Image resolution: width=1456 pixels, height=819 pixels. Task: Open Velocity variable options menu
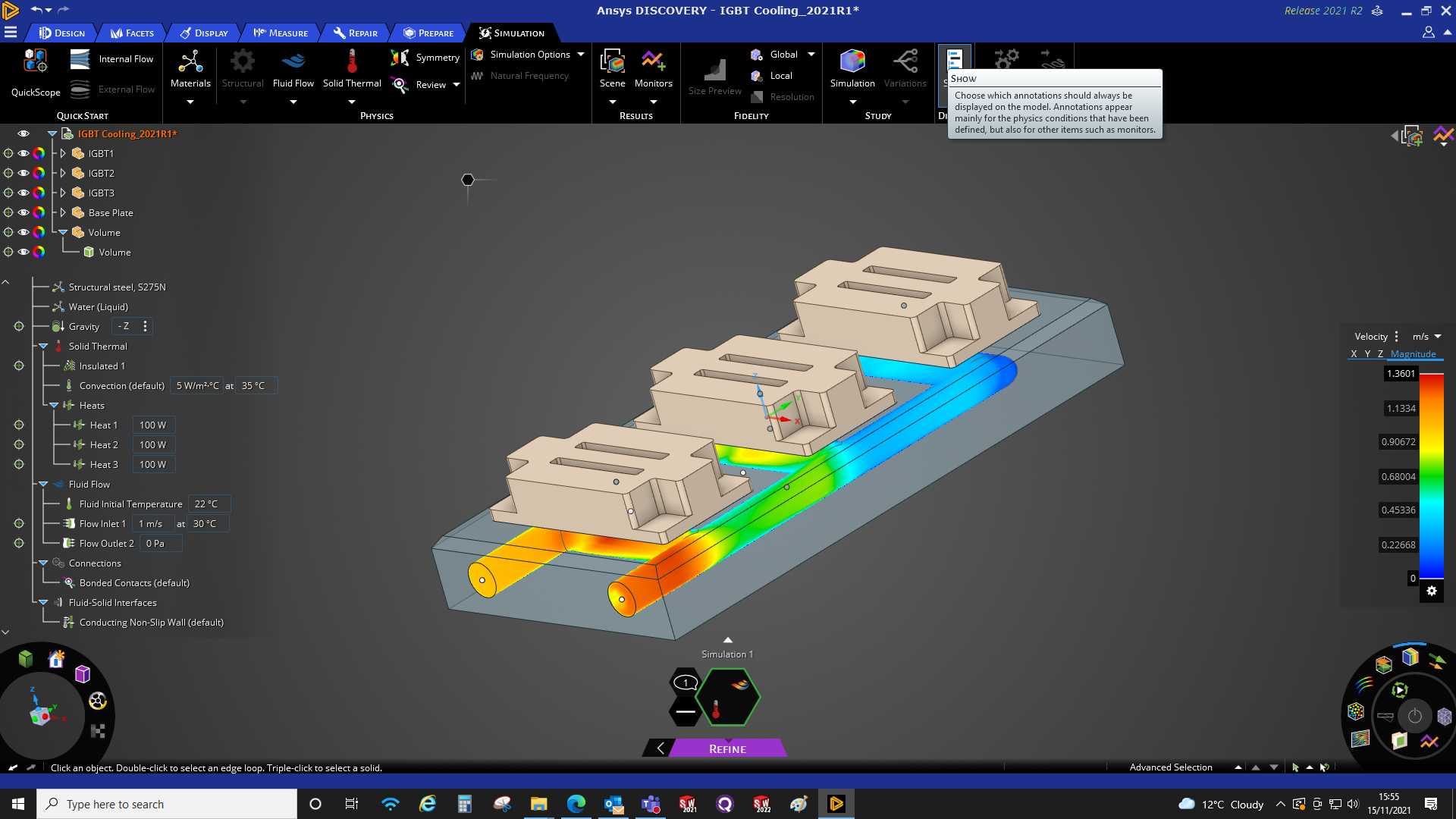[1396, 337]
